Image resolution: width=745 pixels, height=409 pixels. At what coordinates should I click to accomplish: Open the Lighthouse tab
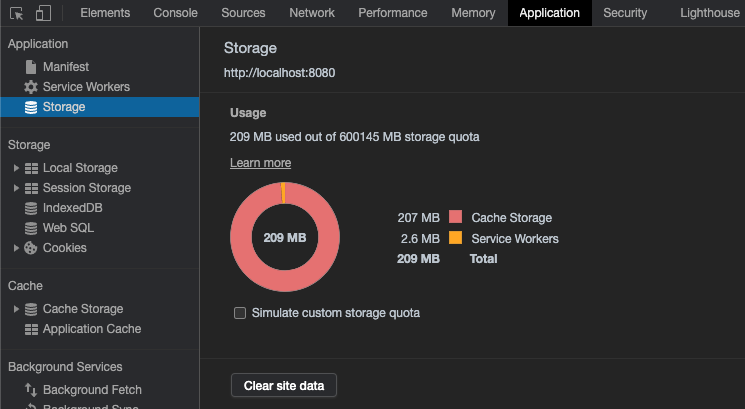[709, 13]
